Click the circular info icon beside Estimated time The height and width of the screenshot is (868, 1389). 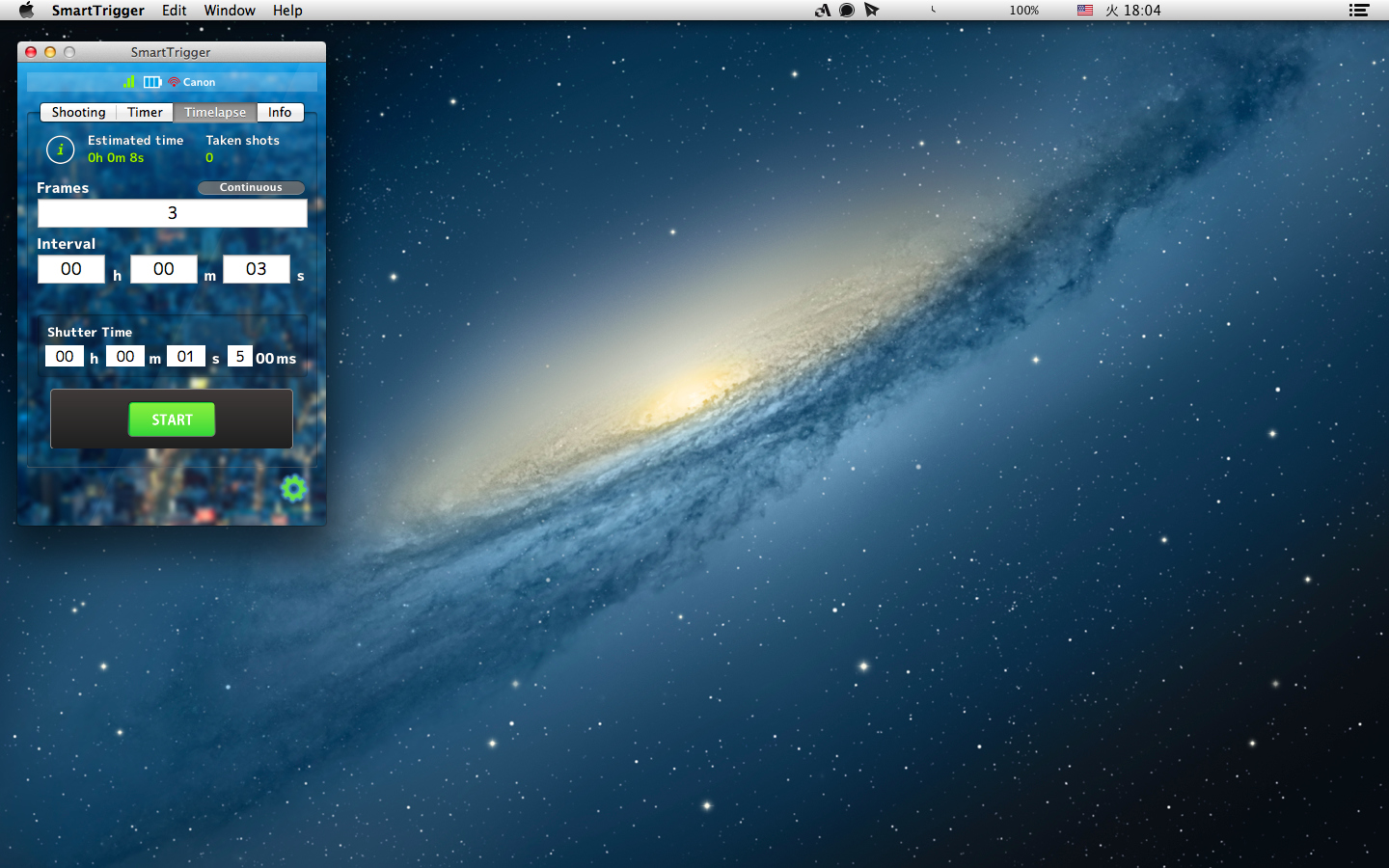click(x=60, y=149)
